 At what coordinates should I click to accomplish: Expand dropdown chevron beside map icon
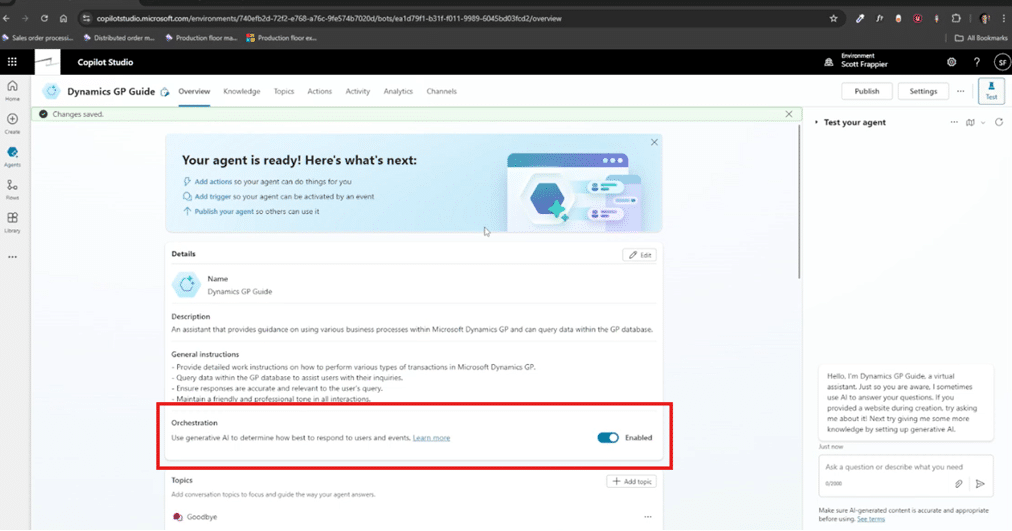(983, 123)
